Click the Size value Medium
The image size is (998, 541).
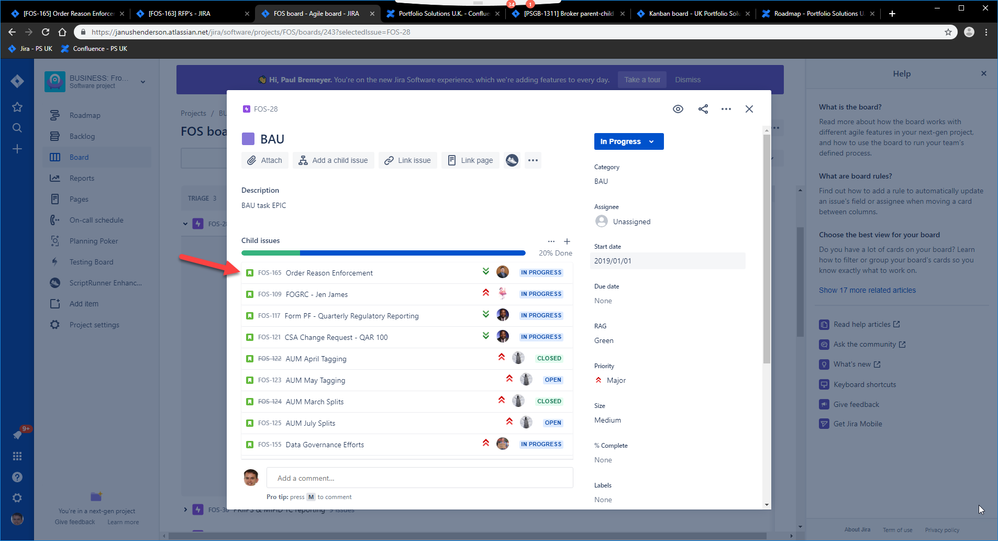608,420
